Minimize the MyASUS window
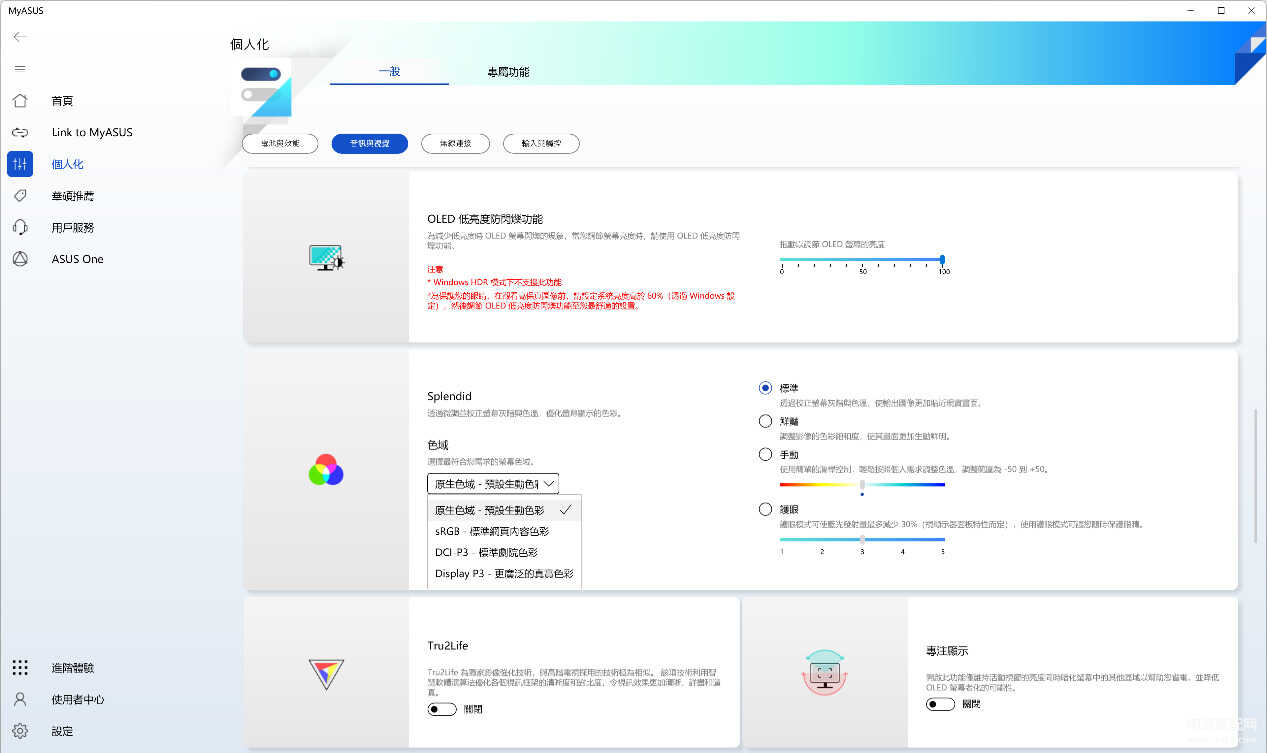 click(1193, 10)
